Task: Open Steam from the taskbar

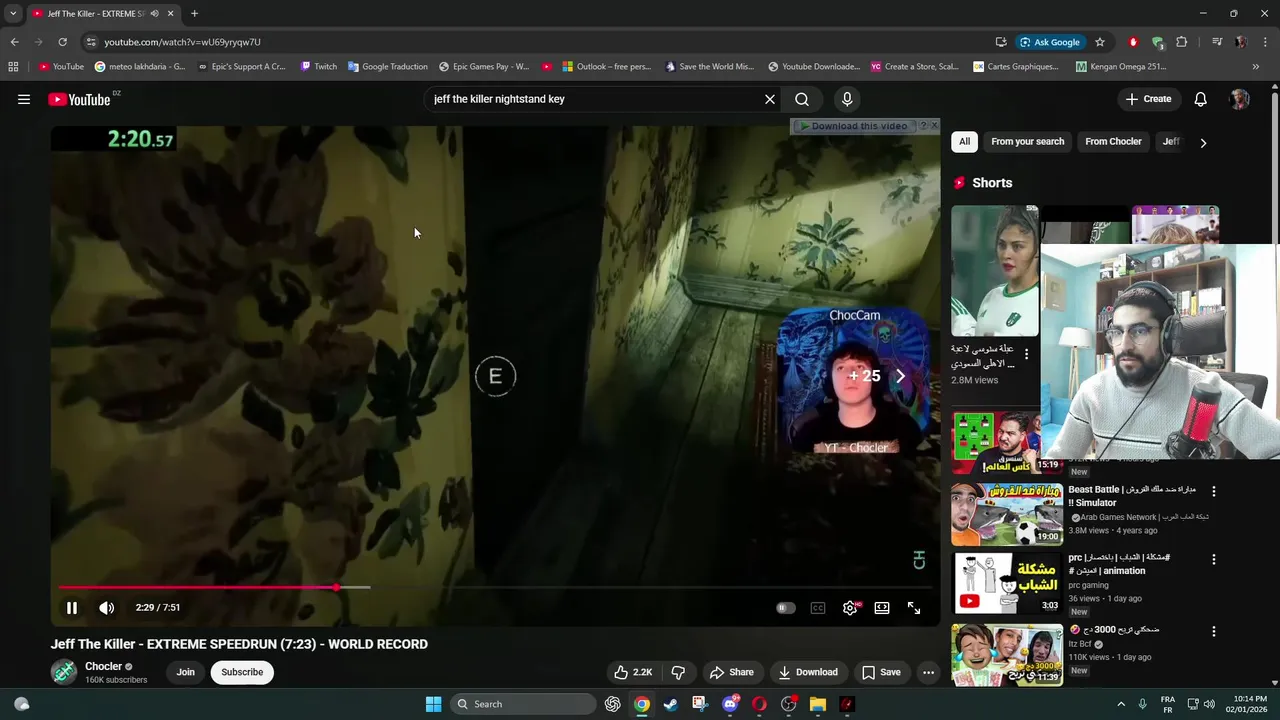Action: point(671,704)
